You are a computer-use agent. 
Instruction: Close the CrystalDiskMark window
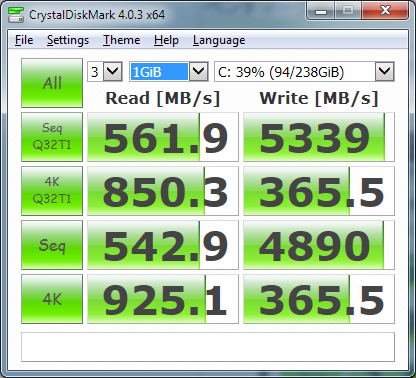click(x=385, y=11)
